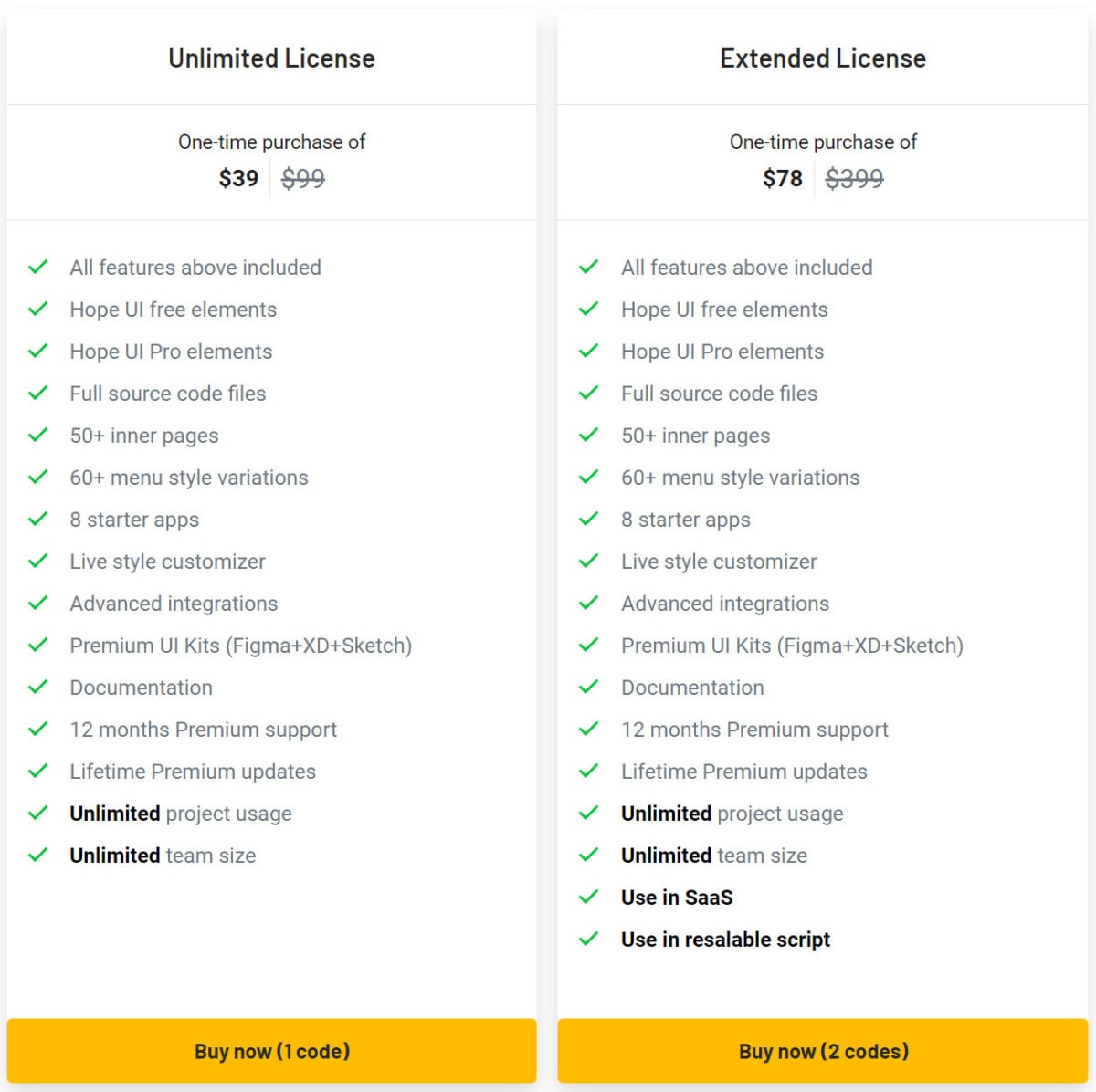Click the checkmark for 60+ menu style variations

[x=38, y=477]
